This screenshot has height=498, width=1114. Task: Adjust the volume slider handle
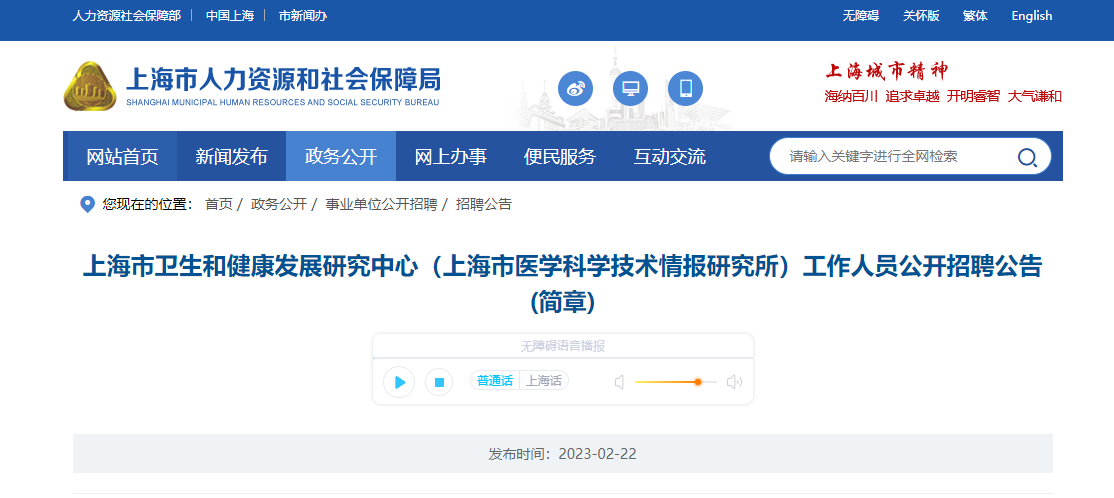(x=698, y=382)
